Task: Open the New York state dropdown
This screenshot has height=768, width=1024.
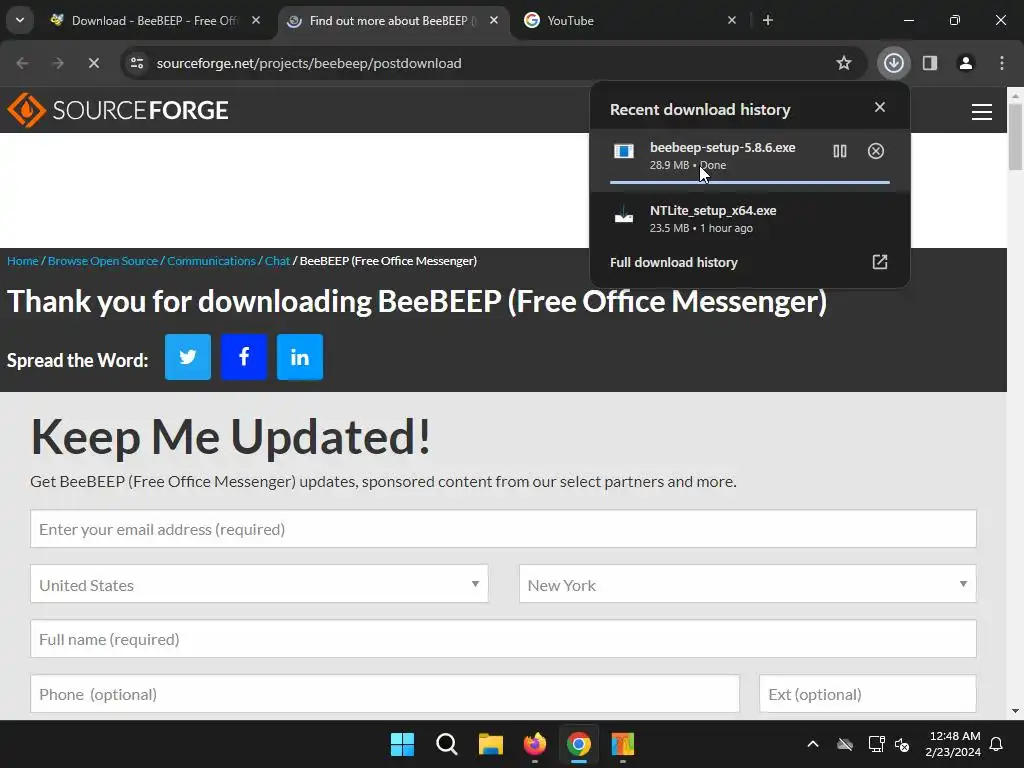Action: [748, 584]
